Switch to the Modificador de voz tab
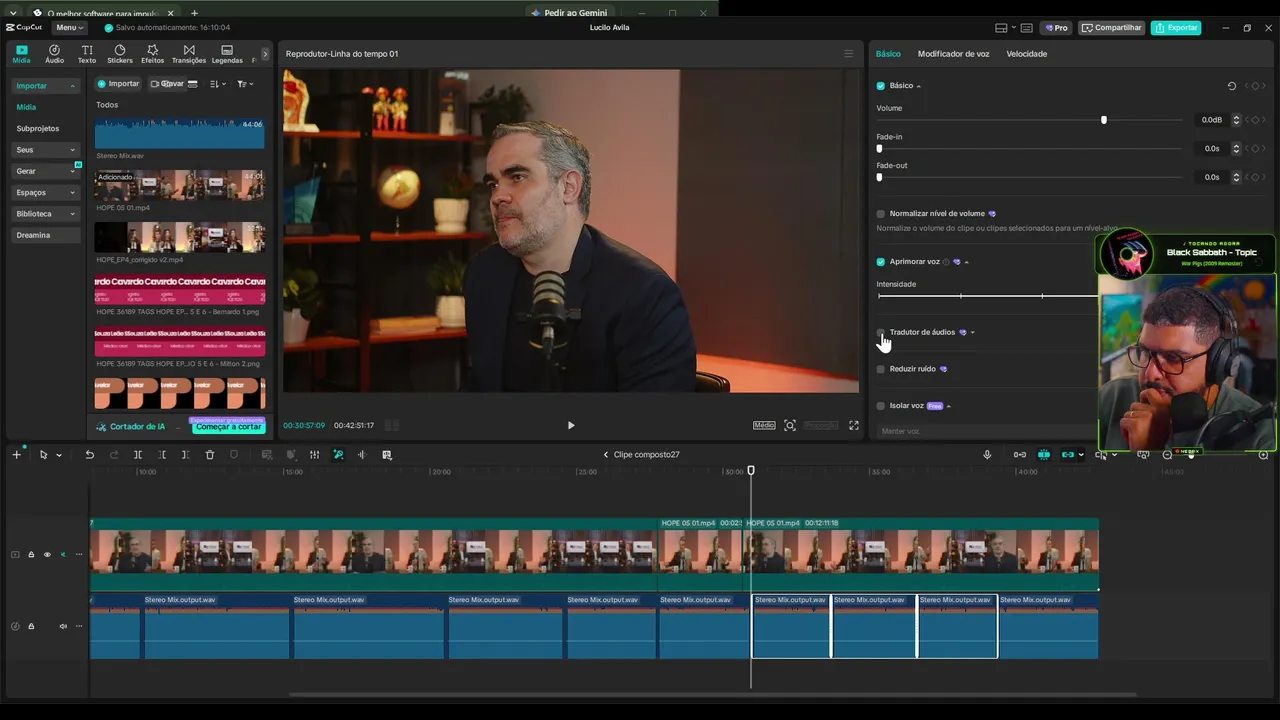The image size is (1280, 720). pyautogui.click(x=953, y=54)
